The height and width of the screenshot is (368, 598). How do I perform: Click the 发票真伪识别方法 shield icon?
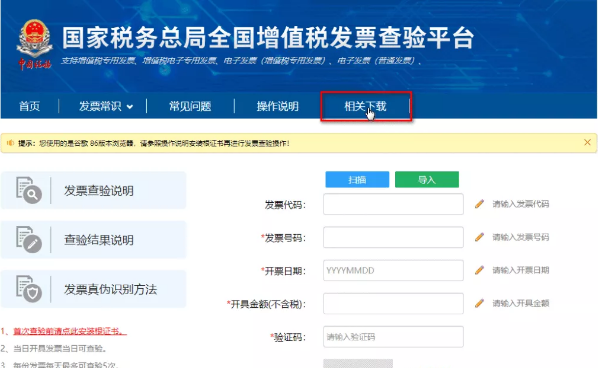pyautogui.click(x=29, y=289)
